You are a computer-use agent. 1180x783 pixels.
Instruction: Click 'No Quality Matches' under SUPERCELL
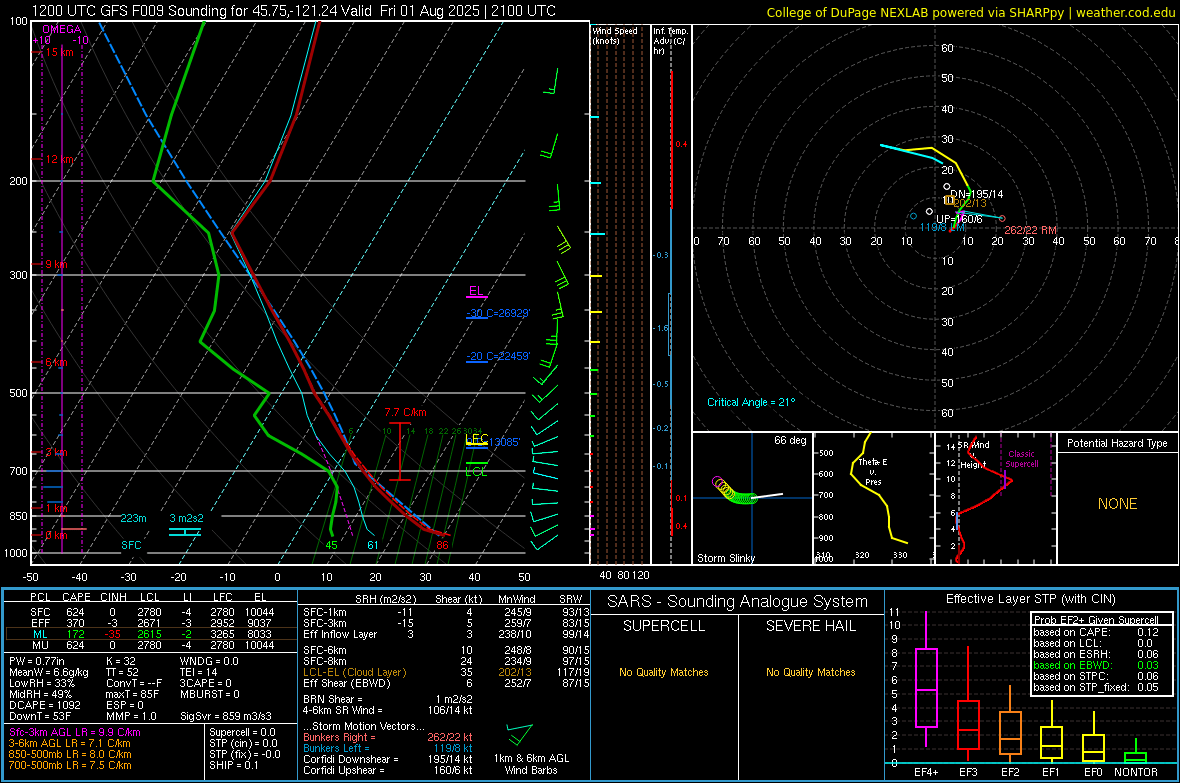pos(663,672)
